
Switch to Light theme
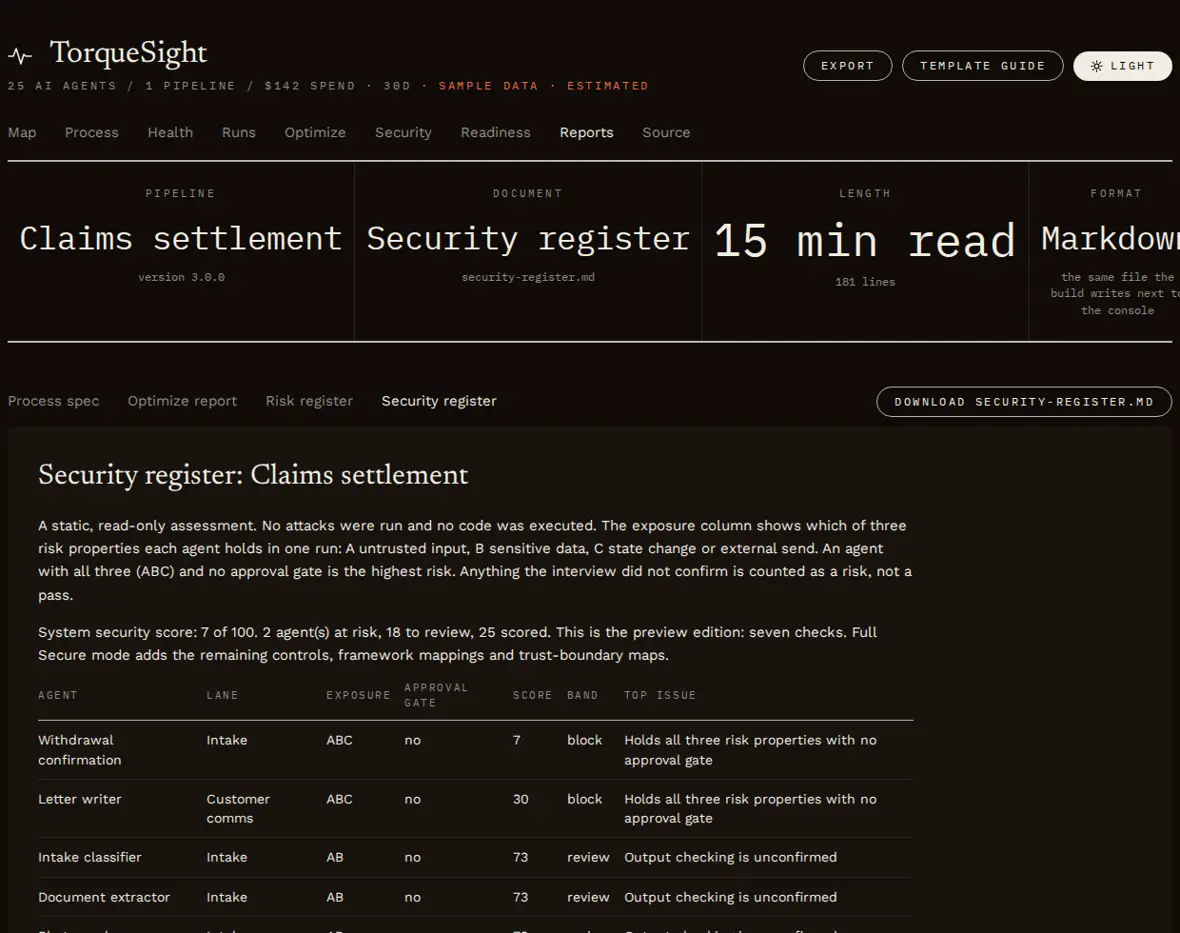(x=1122, y=66)
